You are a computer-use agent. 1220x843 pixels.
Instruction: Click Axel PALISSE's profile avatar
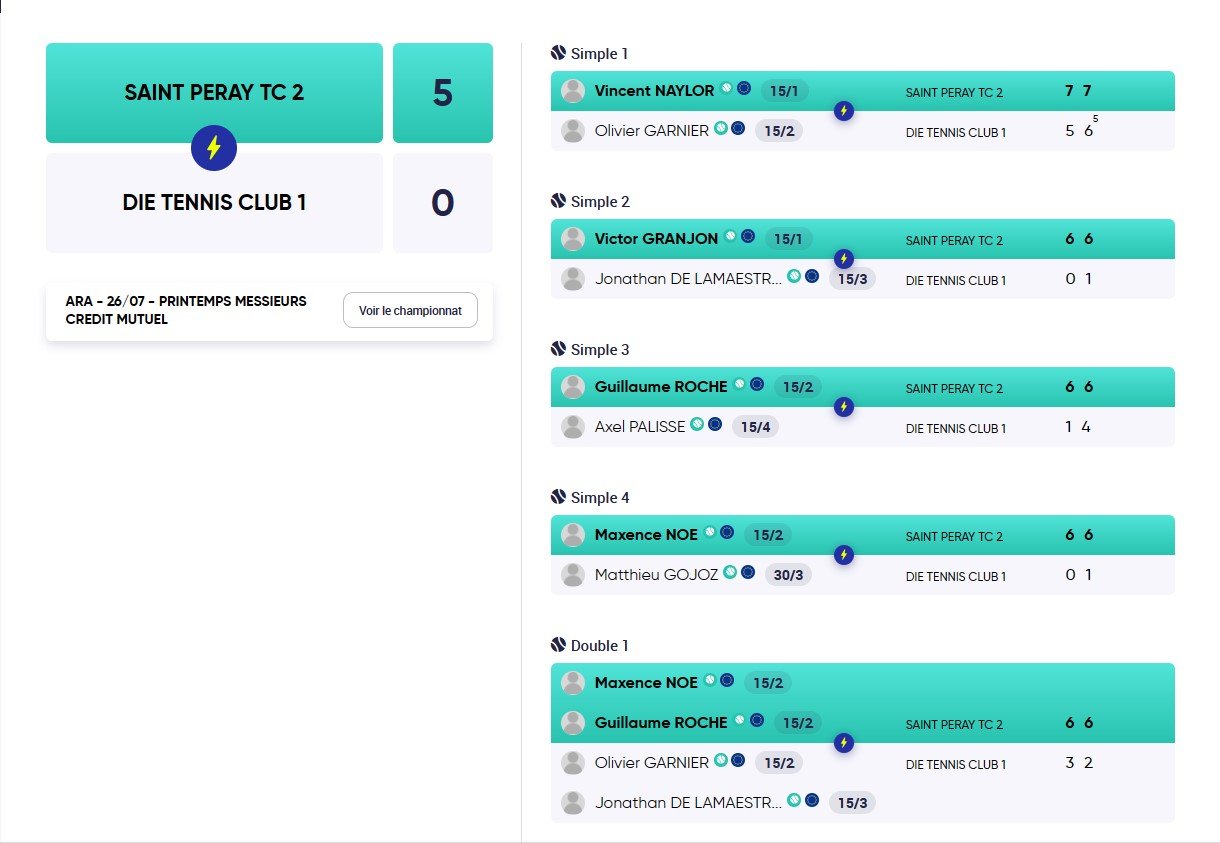pos(573,427)
